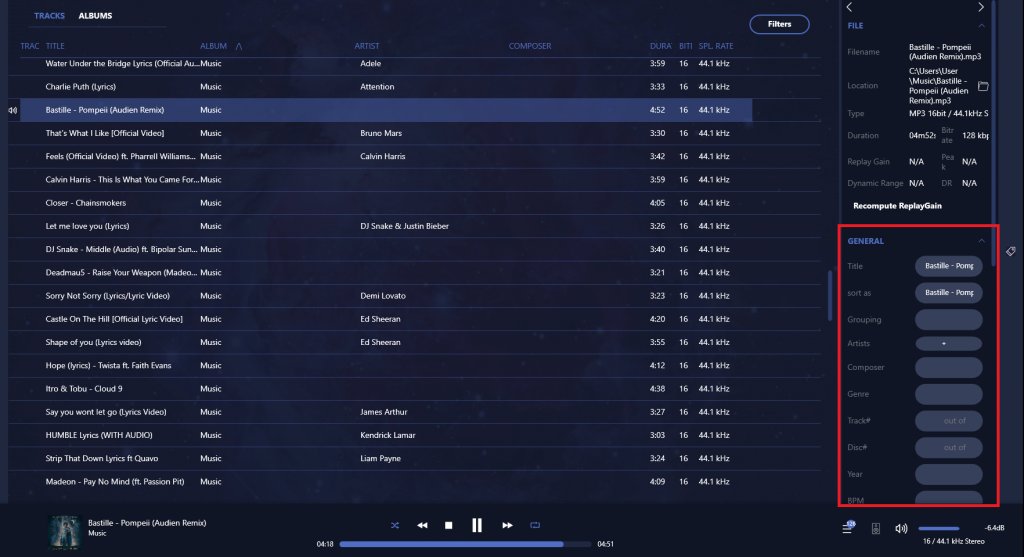1024x557 pixels.
Task: Click the Year input field
Action: (948, 474)
